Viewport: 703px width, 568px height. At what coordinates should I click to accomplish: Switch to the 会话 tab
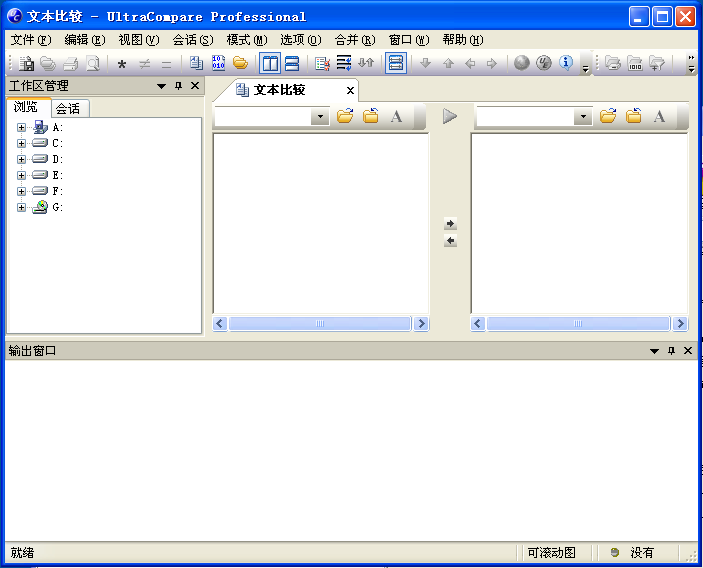[x=69, y=108]
